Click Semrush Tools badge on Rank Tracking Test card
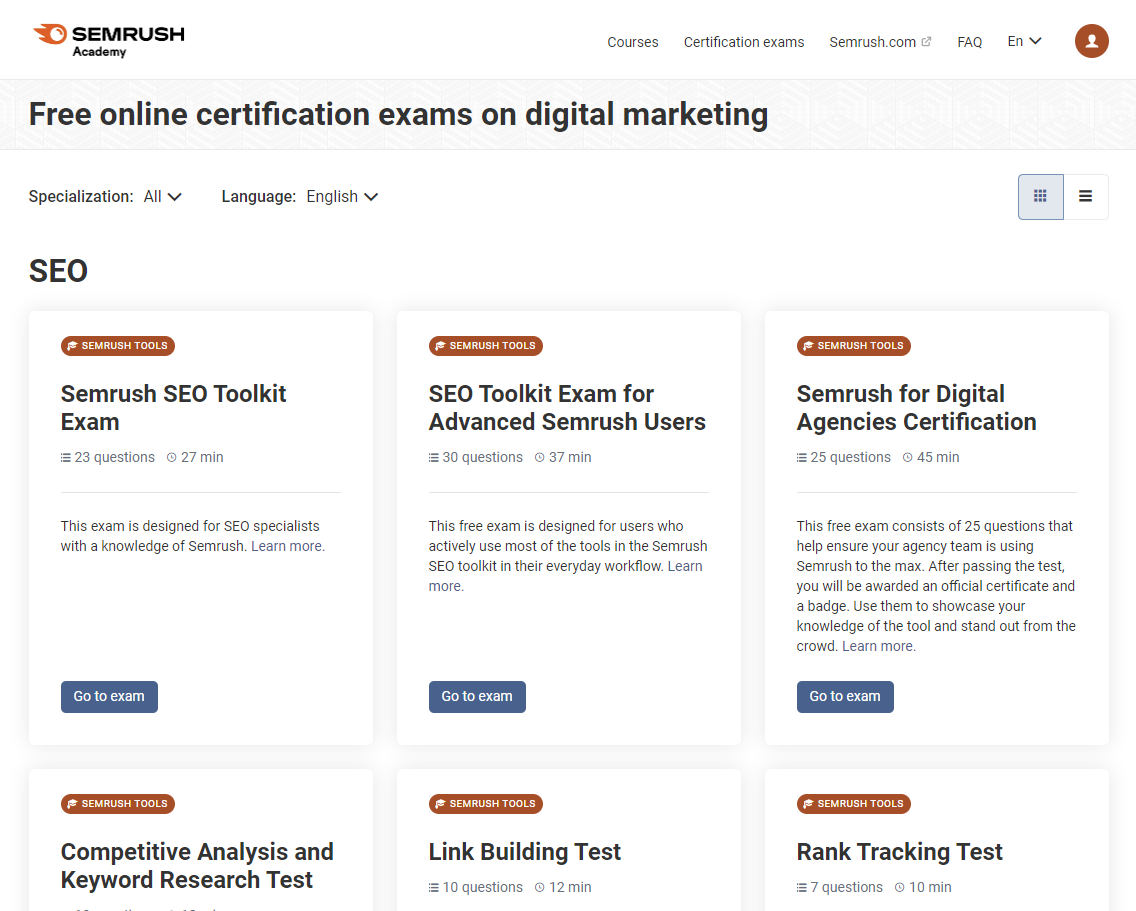This screenshot has width=1136, height=911. click(x=853, y=804)
